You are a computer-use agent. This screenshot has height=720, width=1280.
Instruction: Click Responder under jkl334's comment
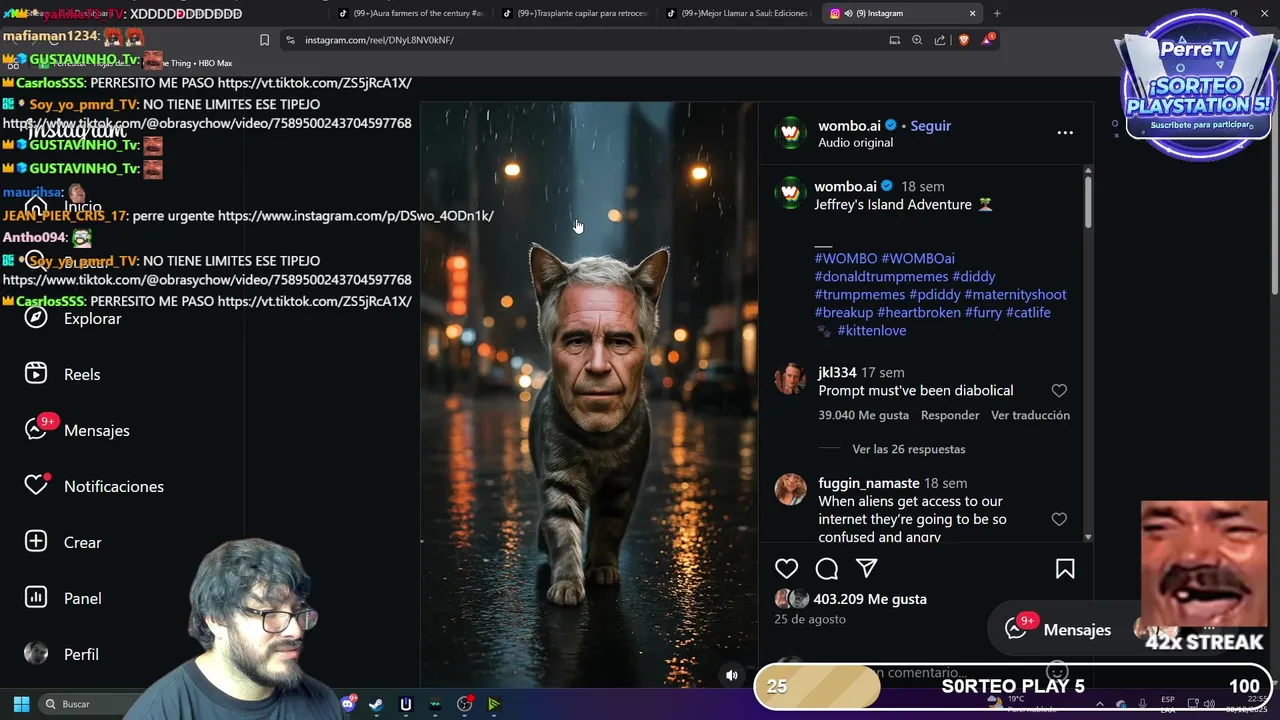click(950, 415)
